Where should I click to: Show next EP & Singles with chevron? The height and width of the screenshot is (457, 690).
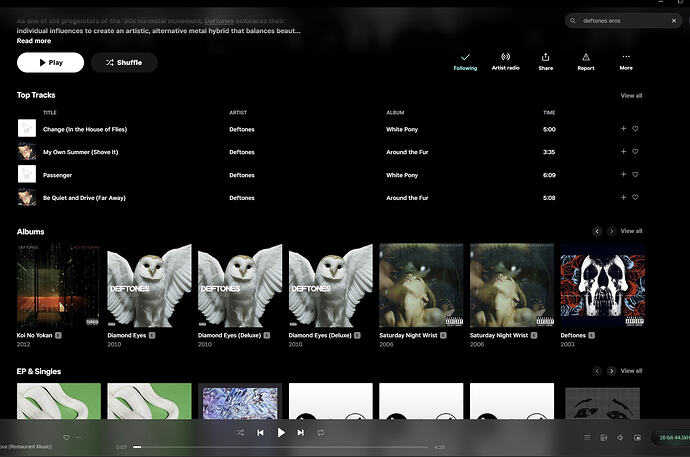(611, 371)
